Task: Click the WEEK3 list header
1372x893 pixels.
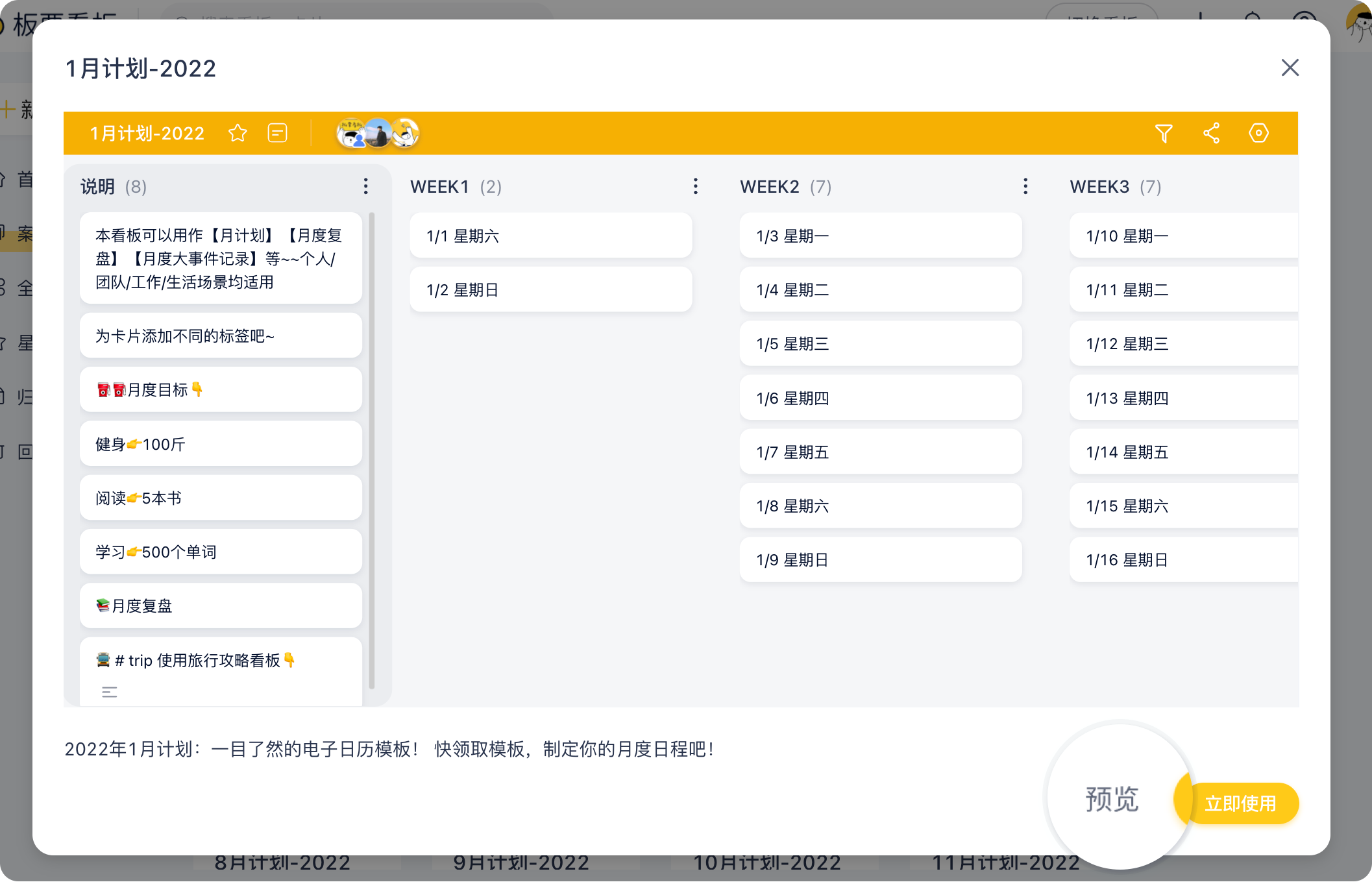Action: [x=1099, y=187]
